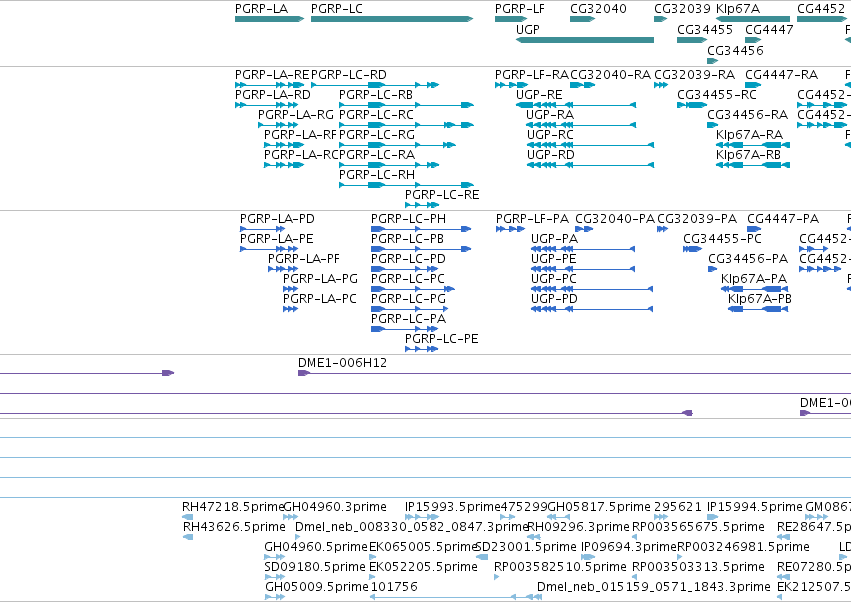Select the PGRP-LA gene feature

tap(269, 19)
